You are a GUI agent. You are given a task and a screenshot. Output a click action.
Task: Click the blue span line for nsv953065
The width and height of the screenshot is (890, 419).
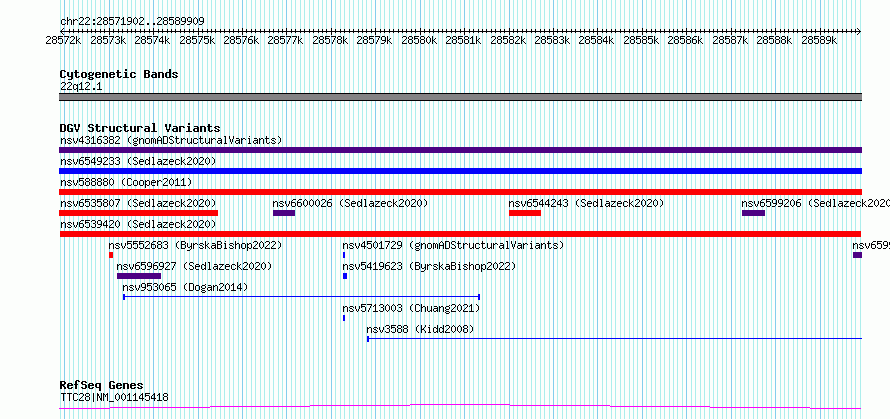point(302,297)
